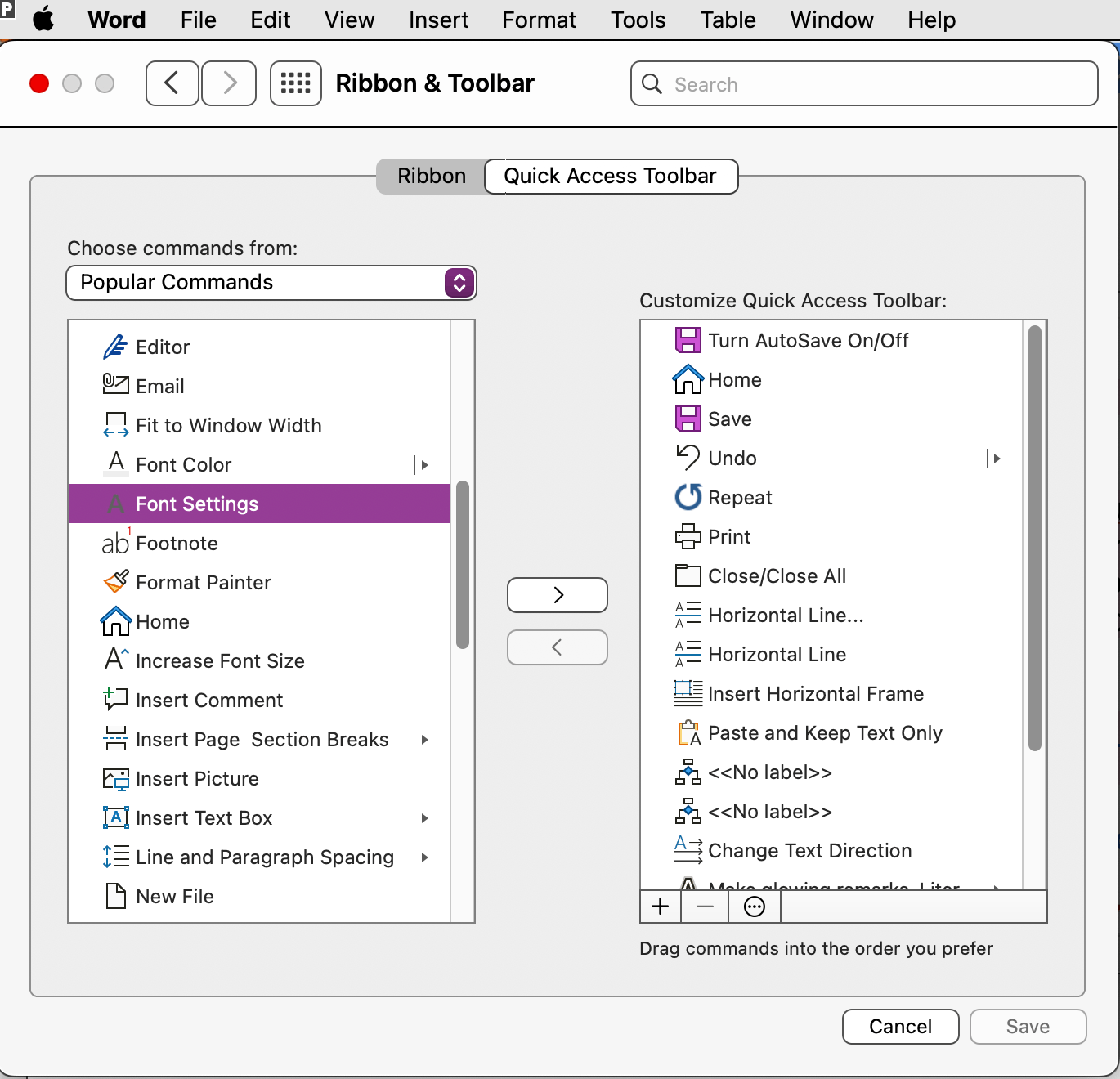Go forward with the right chevron button

[230, 83]
